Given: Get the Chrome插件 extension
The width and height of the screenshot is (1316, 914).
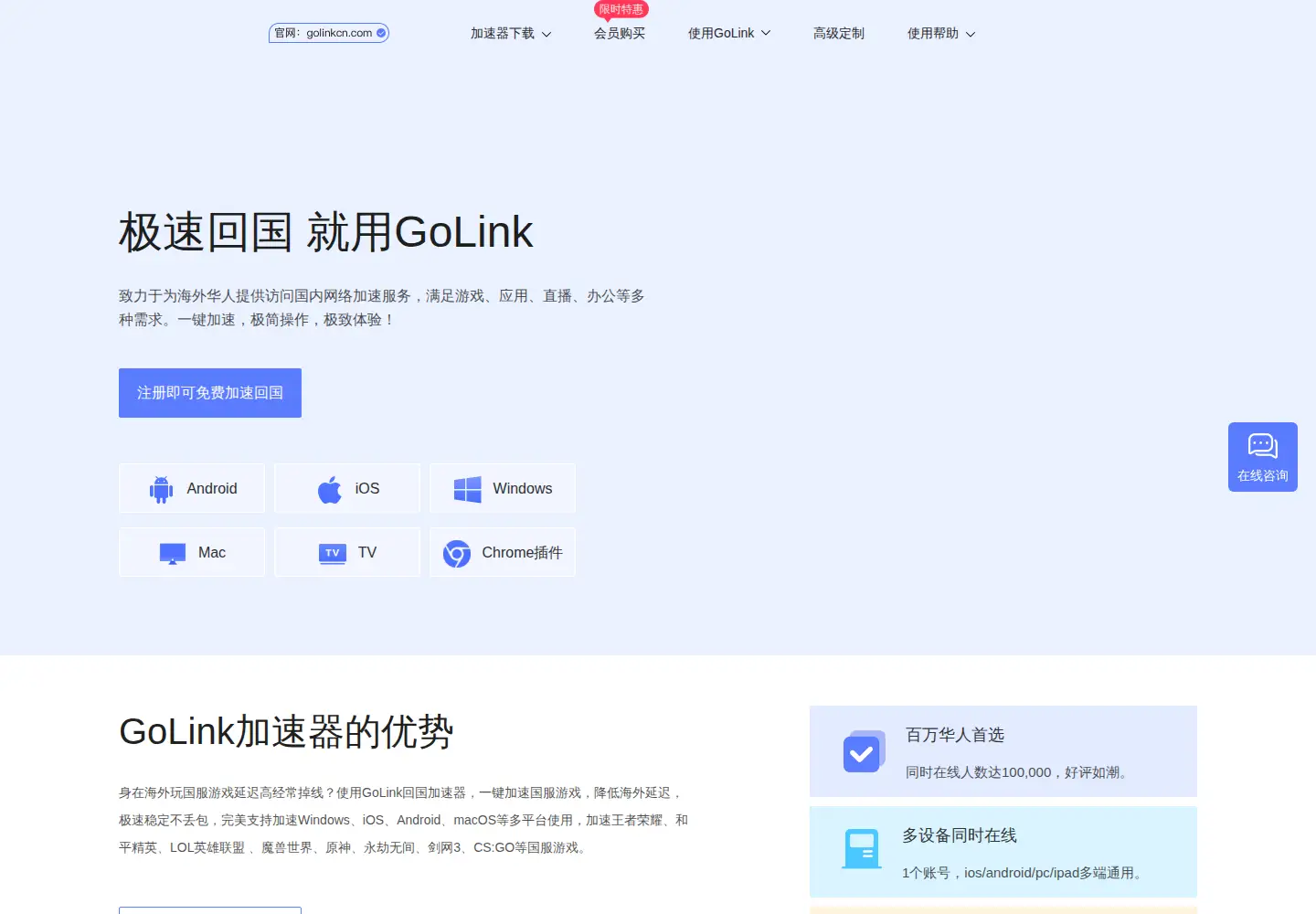Looking at the screenshot, I should point(503,552).
